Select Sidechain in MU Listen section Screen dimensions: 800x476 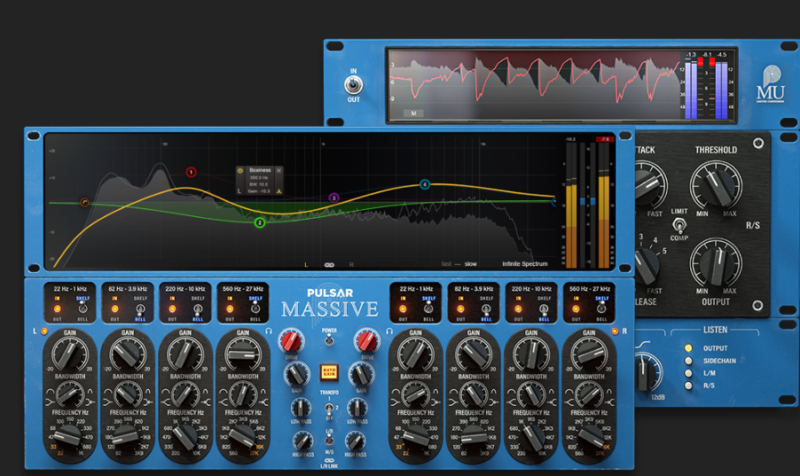[688, 361]
